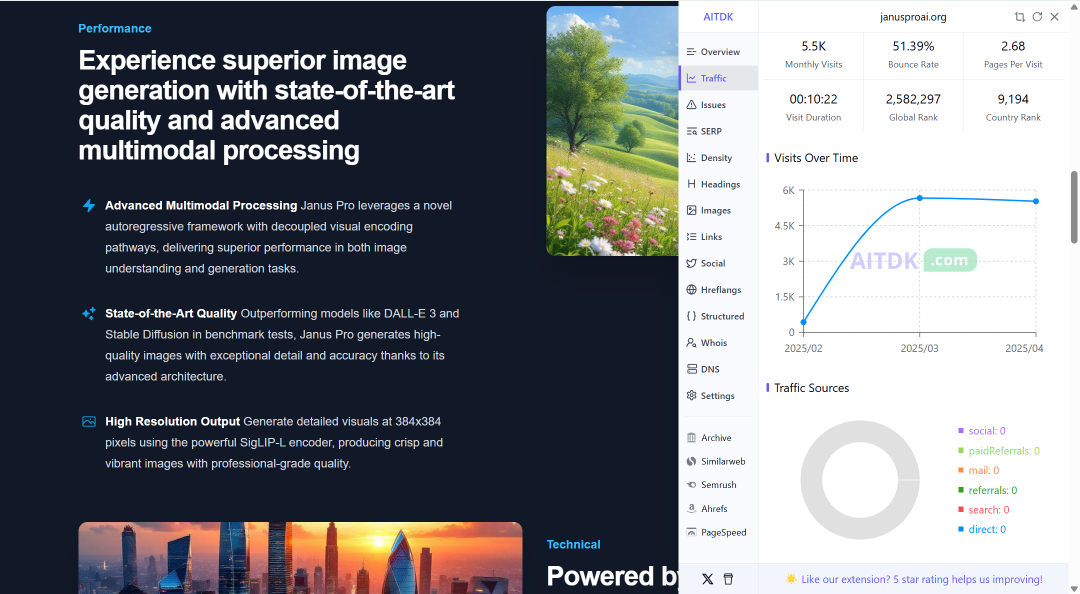
Task: Click the PageSpeed gauge icon
Action: (x=692, y=532)
